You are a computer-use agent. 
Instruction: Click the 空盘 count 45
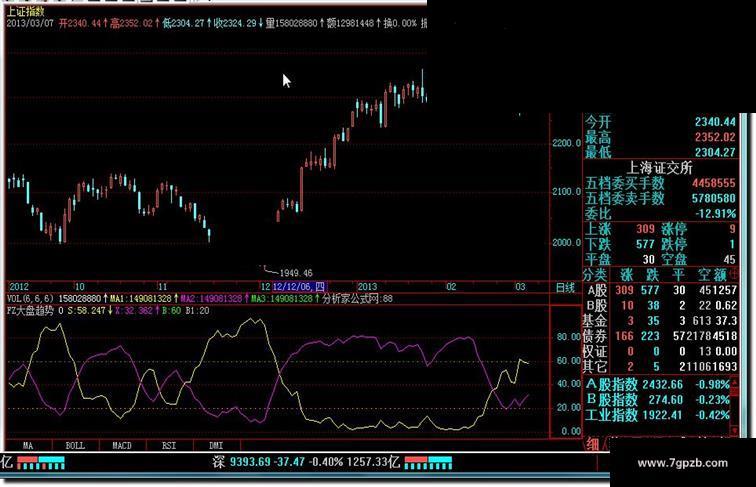click(x=729, y=259)
